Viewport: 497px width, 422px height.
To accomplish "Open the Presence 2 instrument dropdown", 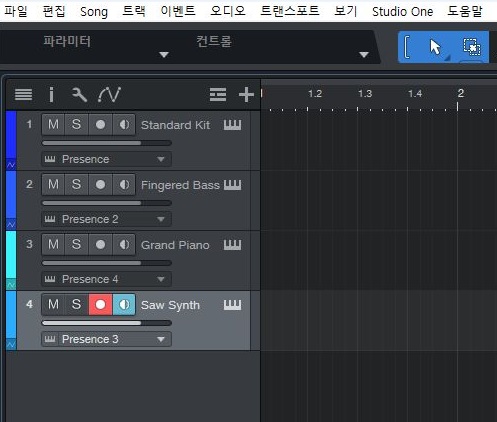I will 107,219.
